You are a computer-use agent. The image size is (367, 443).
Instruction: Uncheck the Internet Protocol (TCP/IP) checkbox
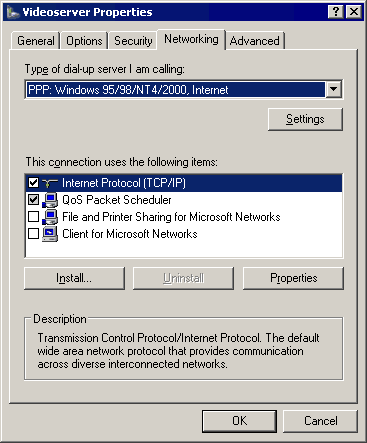[33, 183]
